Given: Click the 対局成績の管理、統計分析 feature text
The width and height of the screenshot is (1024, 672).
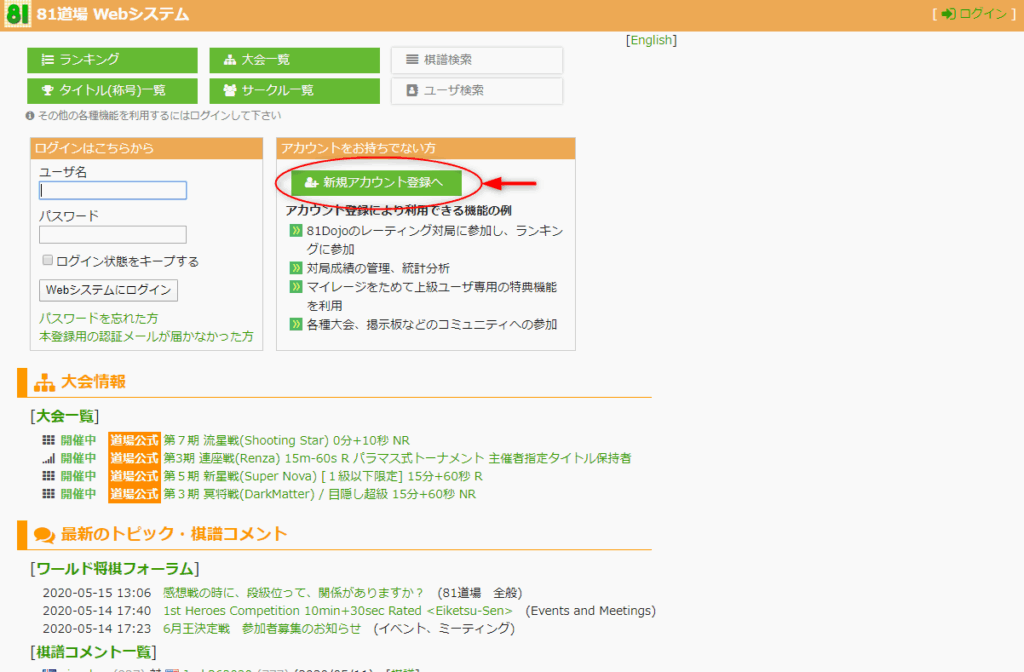Looking at the screenshot, I should 378,268.
